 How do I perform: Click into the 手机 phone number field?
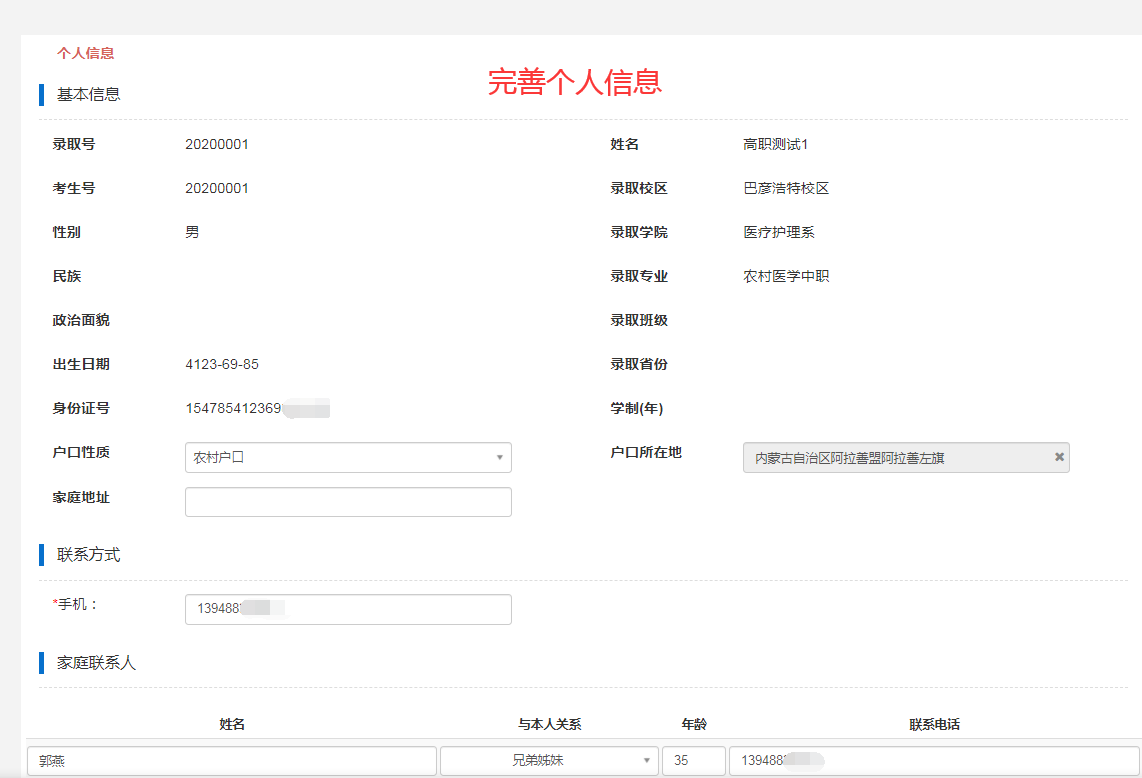pyautogui.click(x=348, y=609)
